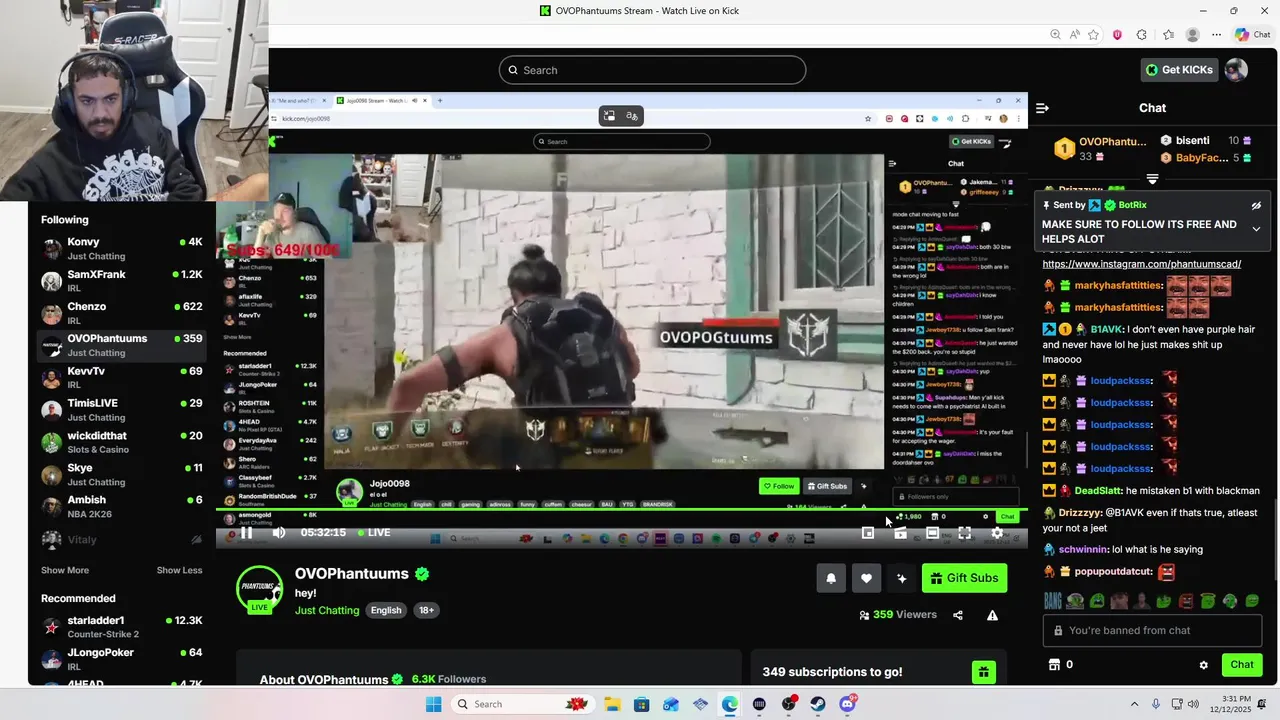This screenshot has height=720, width=1280.
Task: Open Read aloud icon in address bar
Action: [1074, 35]
